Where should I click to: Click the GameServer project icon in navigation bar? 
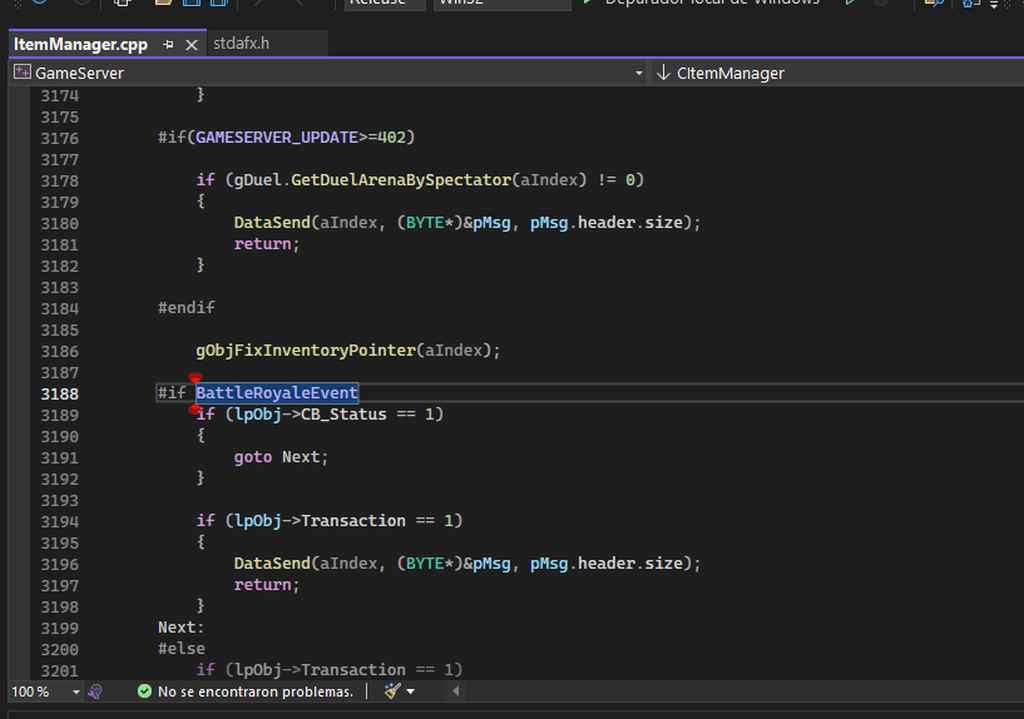22,72
